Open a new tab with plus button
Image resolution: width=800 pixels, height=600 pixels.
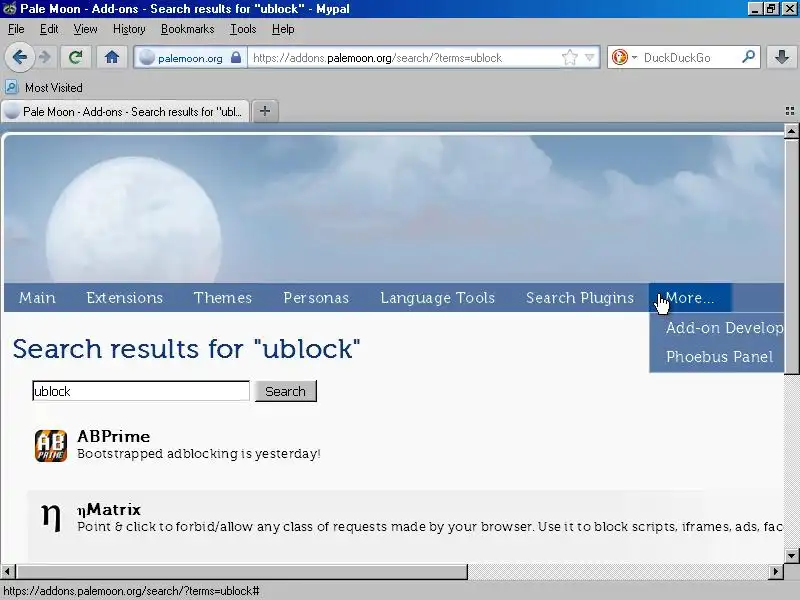point(265,111)
